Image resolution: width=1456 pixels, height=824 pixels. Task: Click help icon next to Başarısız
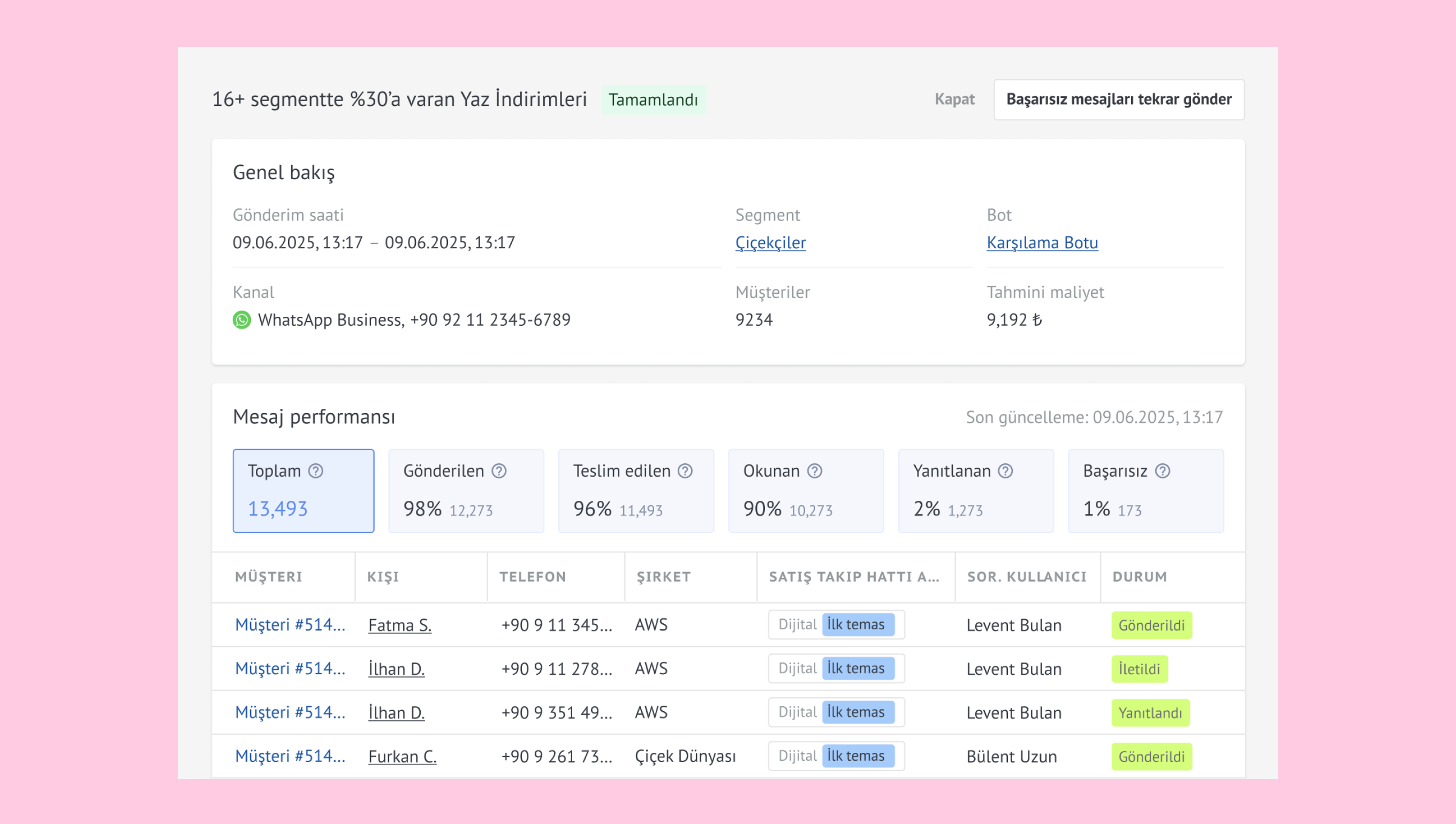pyautogui.click(x=1162, y=471)
